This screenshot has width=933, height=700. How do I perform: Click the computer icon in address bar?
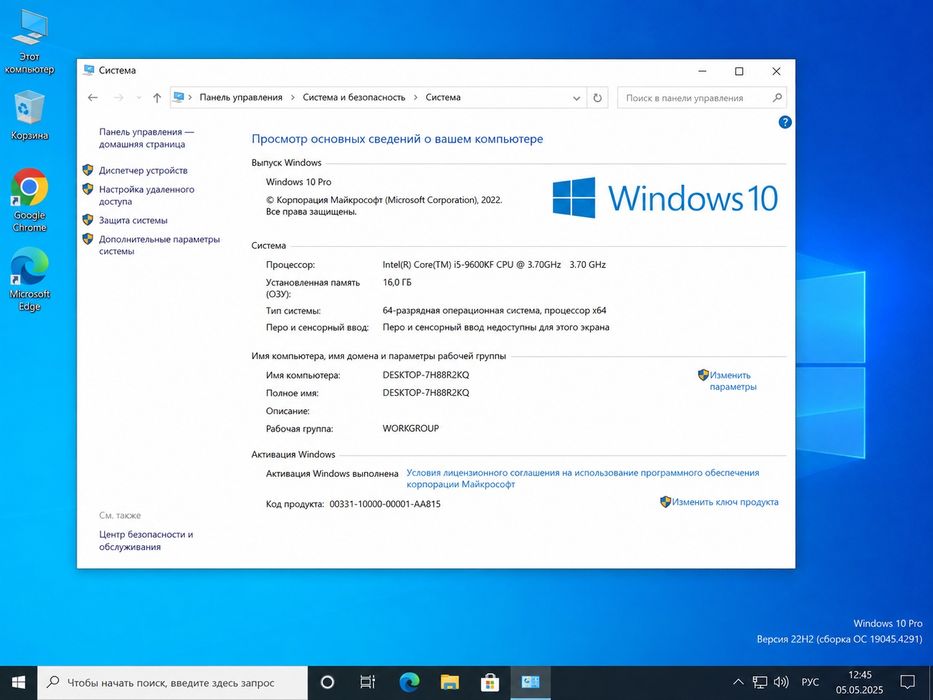click(x=178, y=97)
